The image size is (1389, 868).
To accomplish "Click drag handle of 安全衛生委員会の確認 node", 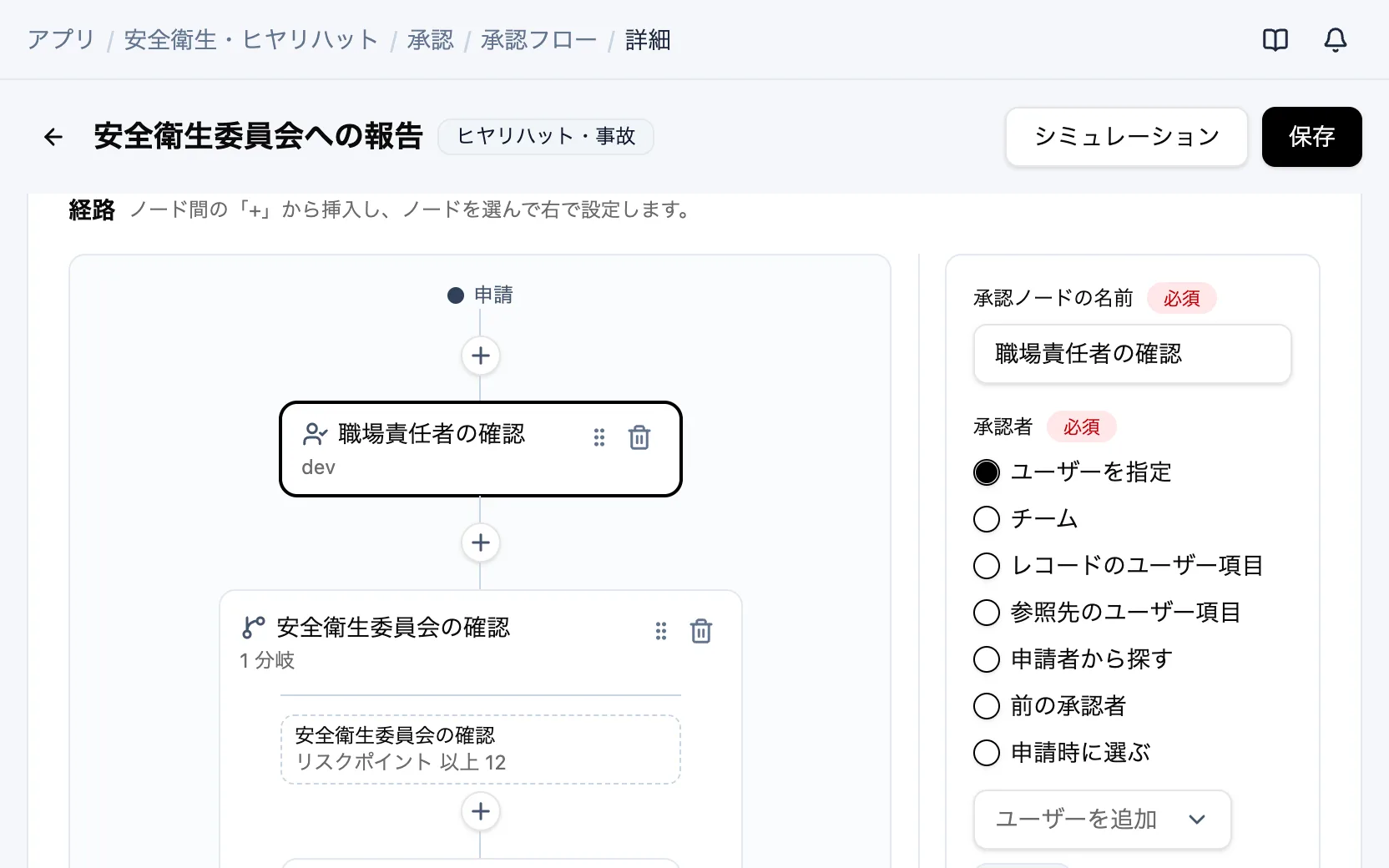I will (661, 631).
